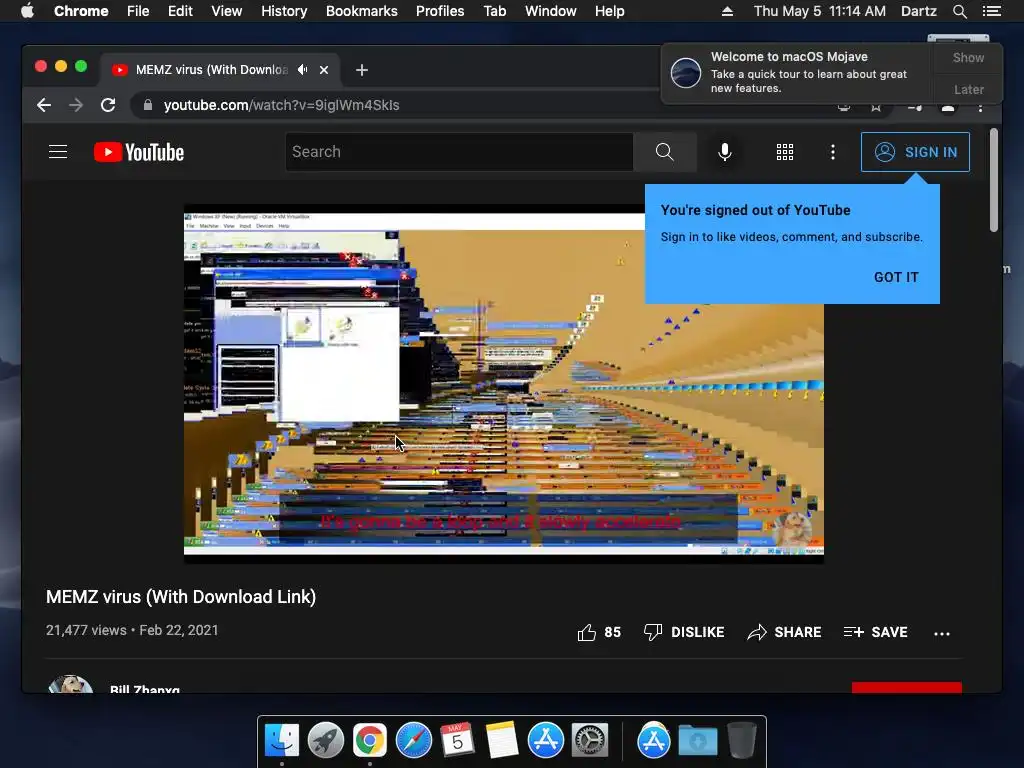Image resolution: width=1024 pixels, height=768 pixels.
Task: Go back with Chrome's back arrow
Action: point(44,105)
